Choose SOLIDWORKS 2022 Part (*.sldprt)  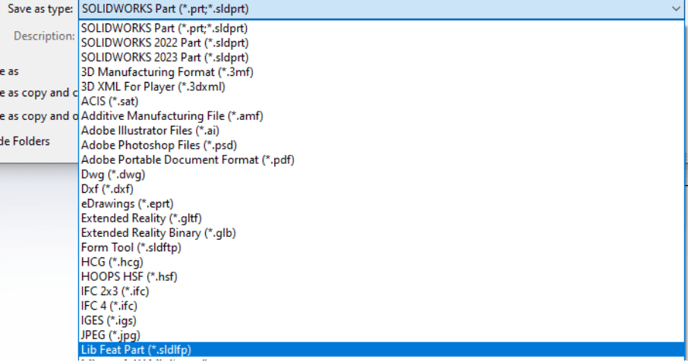pyautogui.click(x=381, y=43)
